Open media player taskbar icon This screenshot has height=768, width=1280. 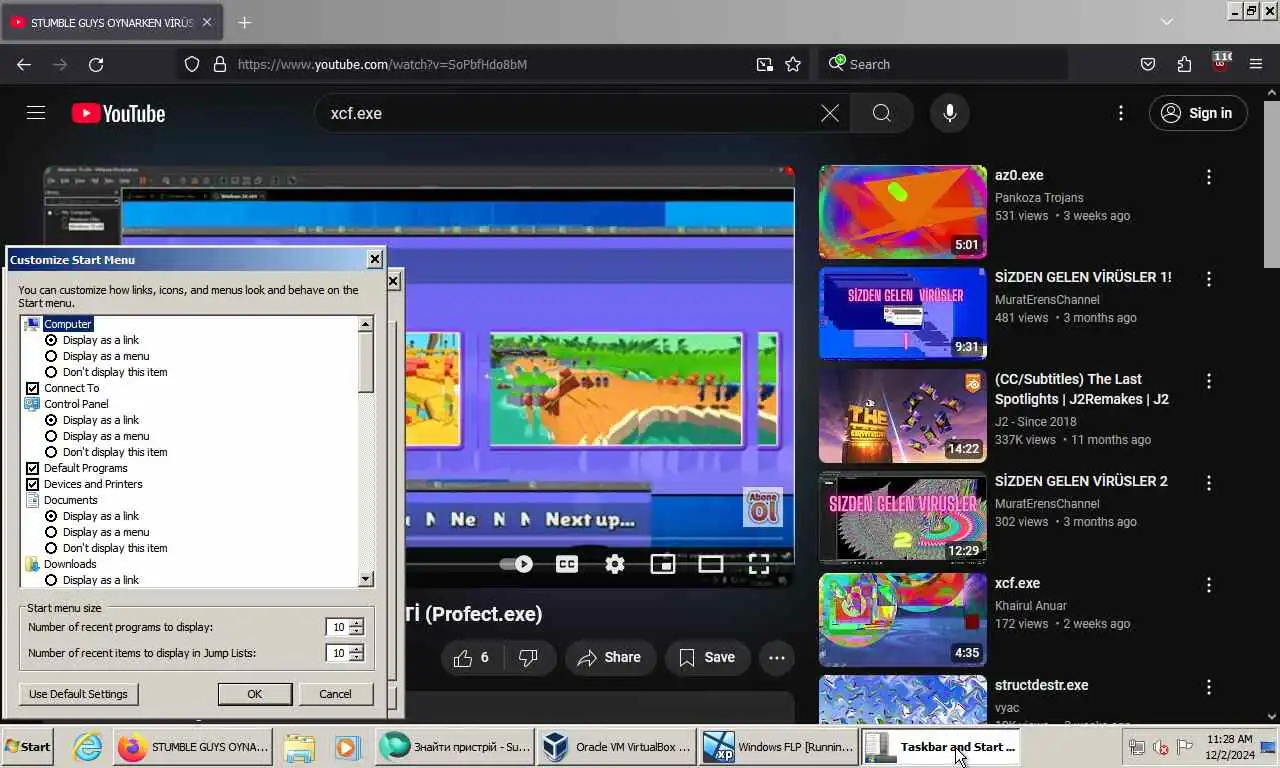tap(346, 747)
